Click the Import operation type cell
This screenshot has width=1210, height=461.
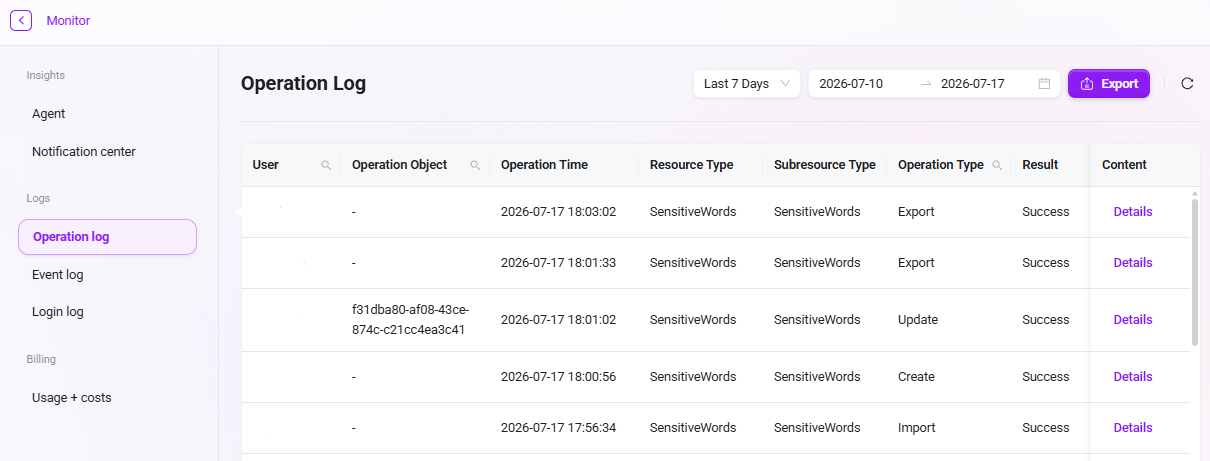pos(917,428)
